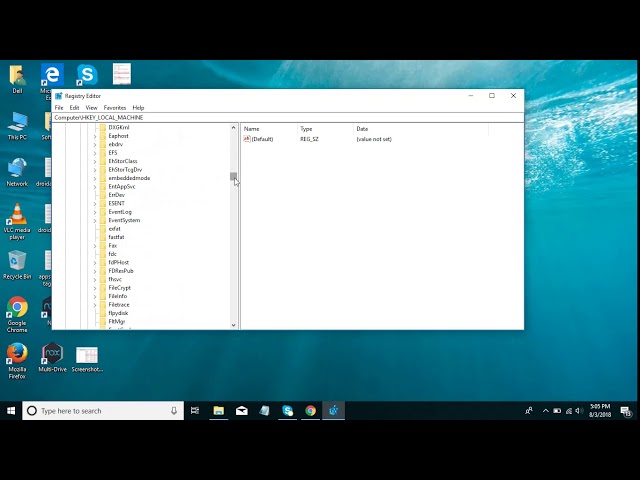Open the Edit menu
This screenshot has width=640, height=480.
[74, 108]
